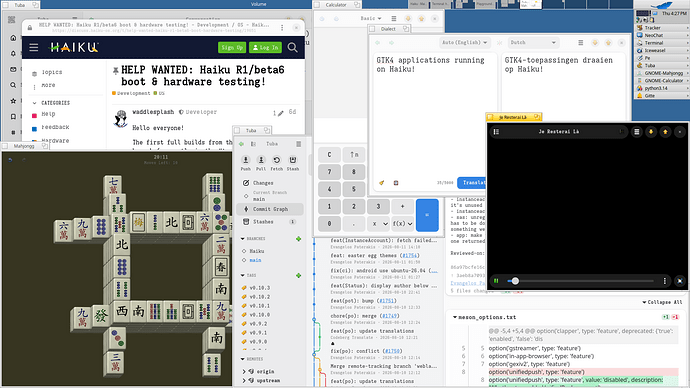This screenshot has height=388, width=690.
Task: Click the edit pencil on waddlesplash's post
Action: 280,113
